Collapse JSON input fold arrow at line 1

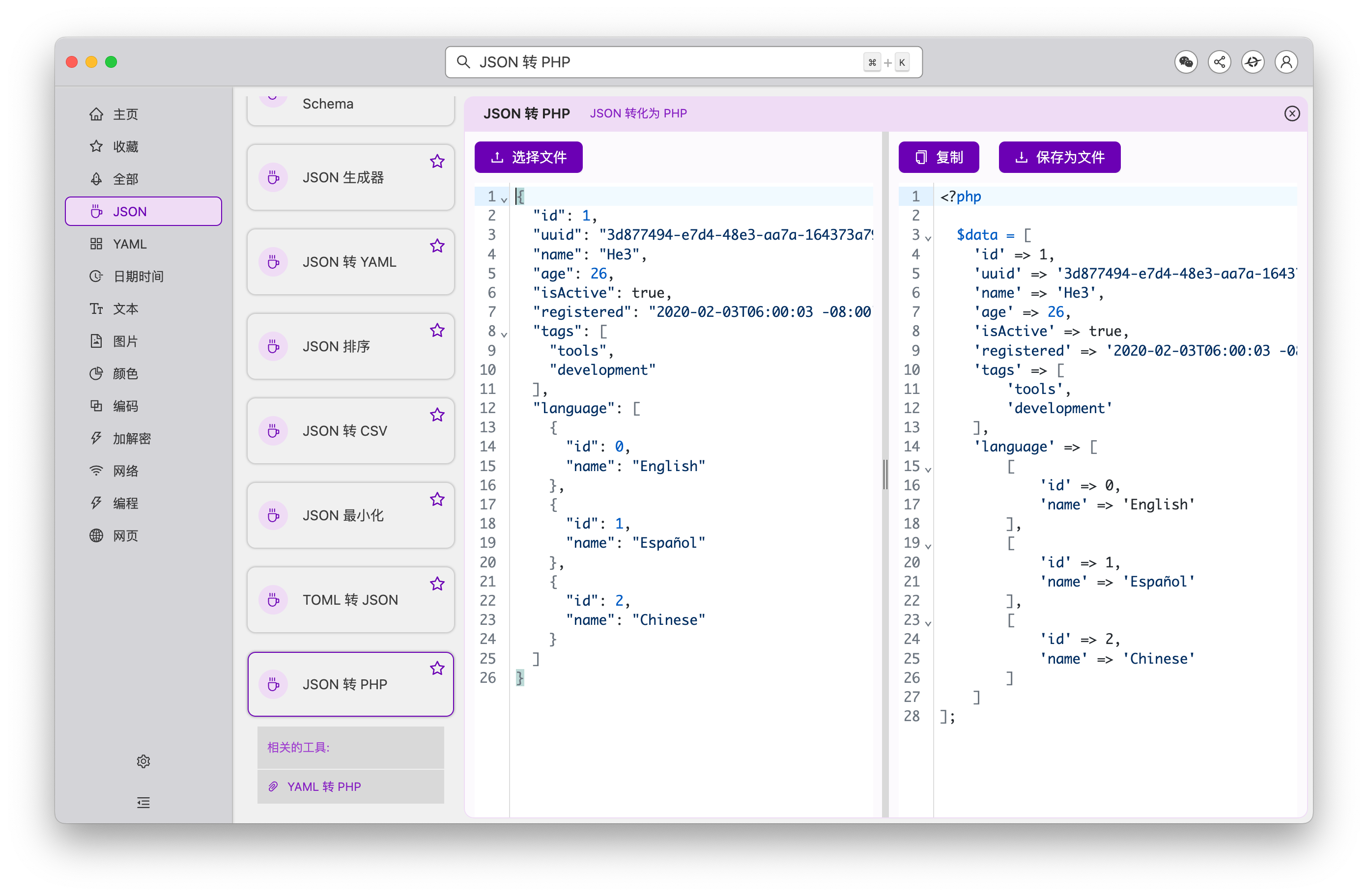(504, 199)
